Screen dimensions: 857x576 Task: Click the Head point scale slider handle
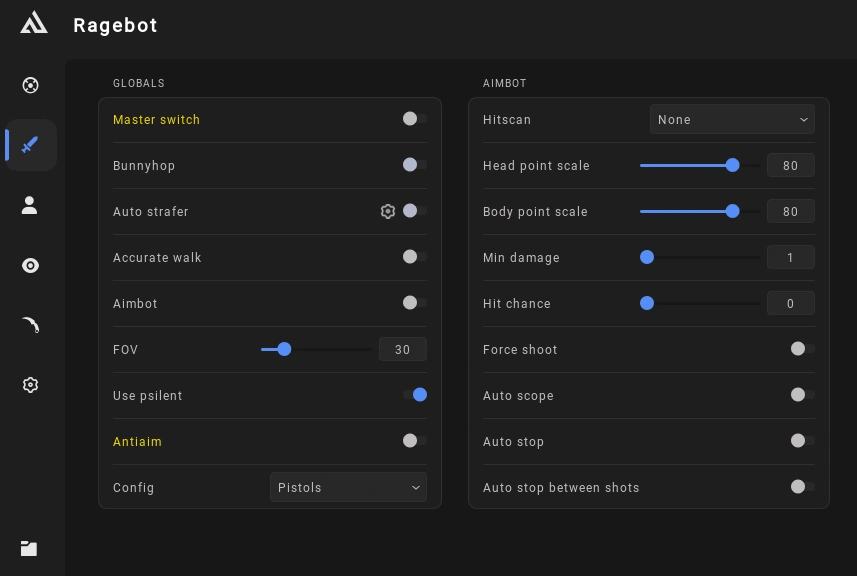click(732, 165)
